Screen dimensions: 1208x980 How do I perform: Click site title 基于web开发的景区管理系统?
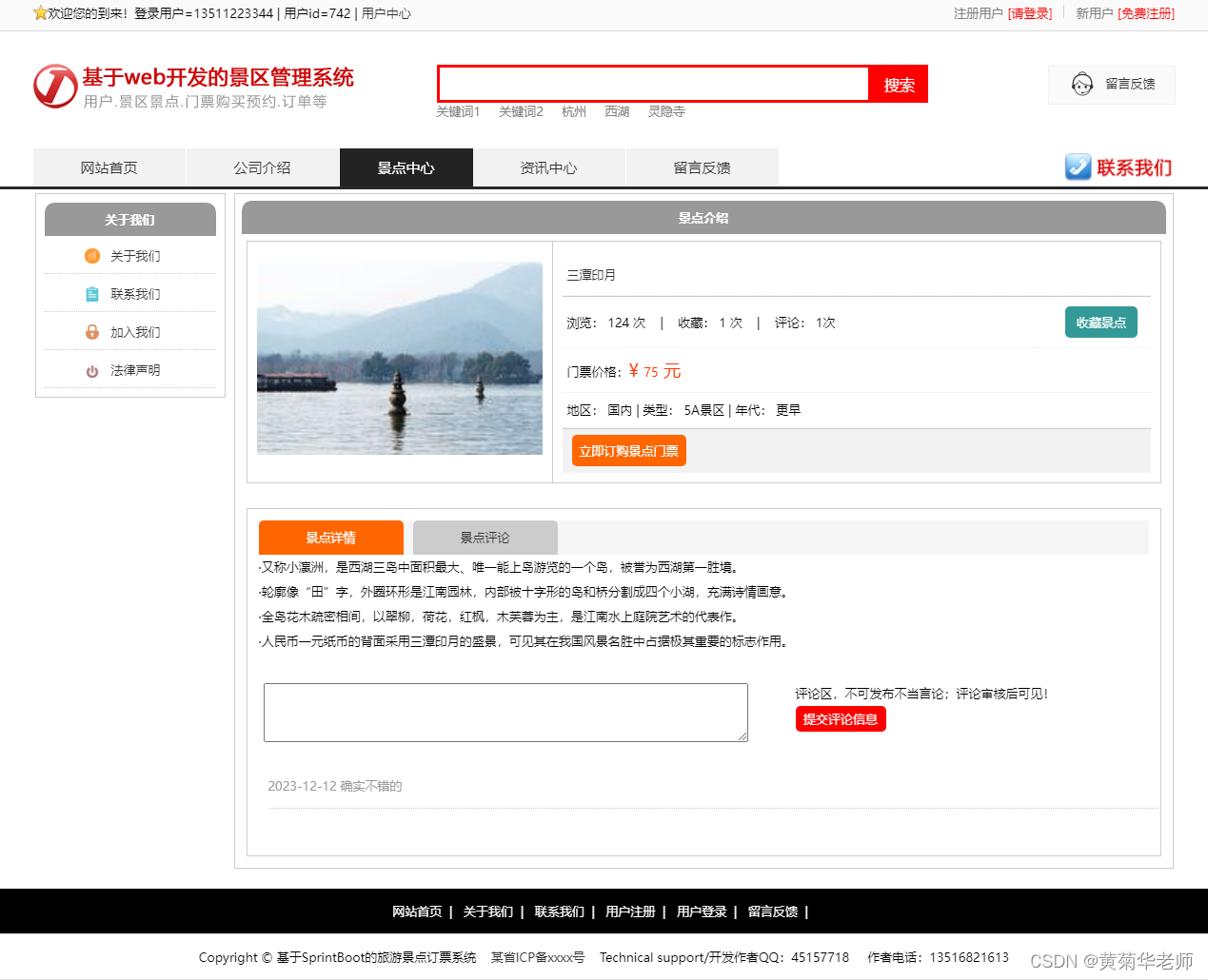pyautogui.click(x=218, y=77)
